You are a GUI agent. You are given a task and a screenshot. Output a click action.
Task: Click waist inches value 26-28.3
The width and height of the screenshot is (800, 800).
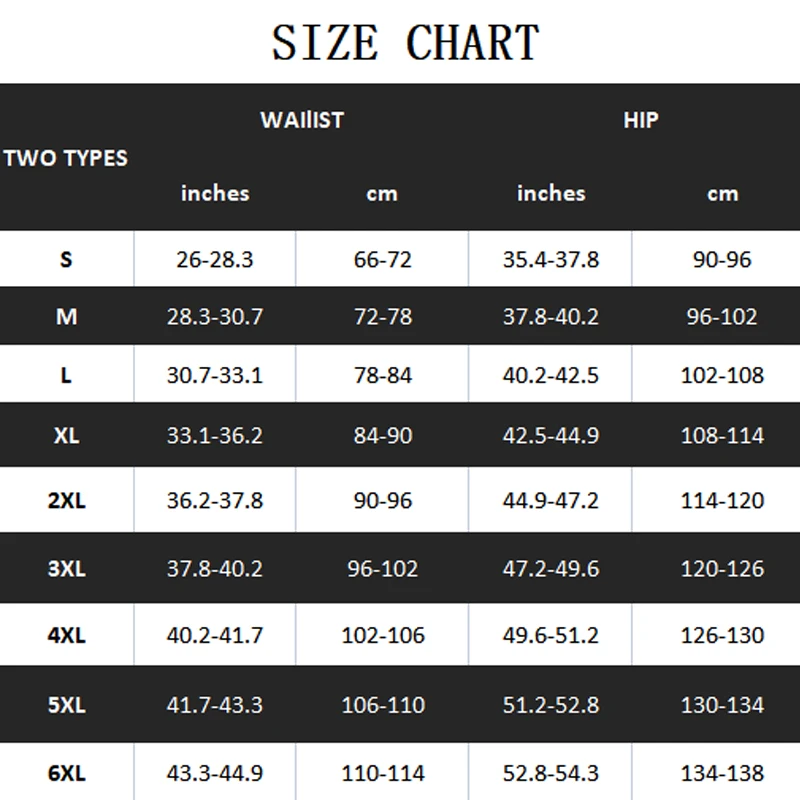click(215, 260)
